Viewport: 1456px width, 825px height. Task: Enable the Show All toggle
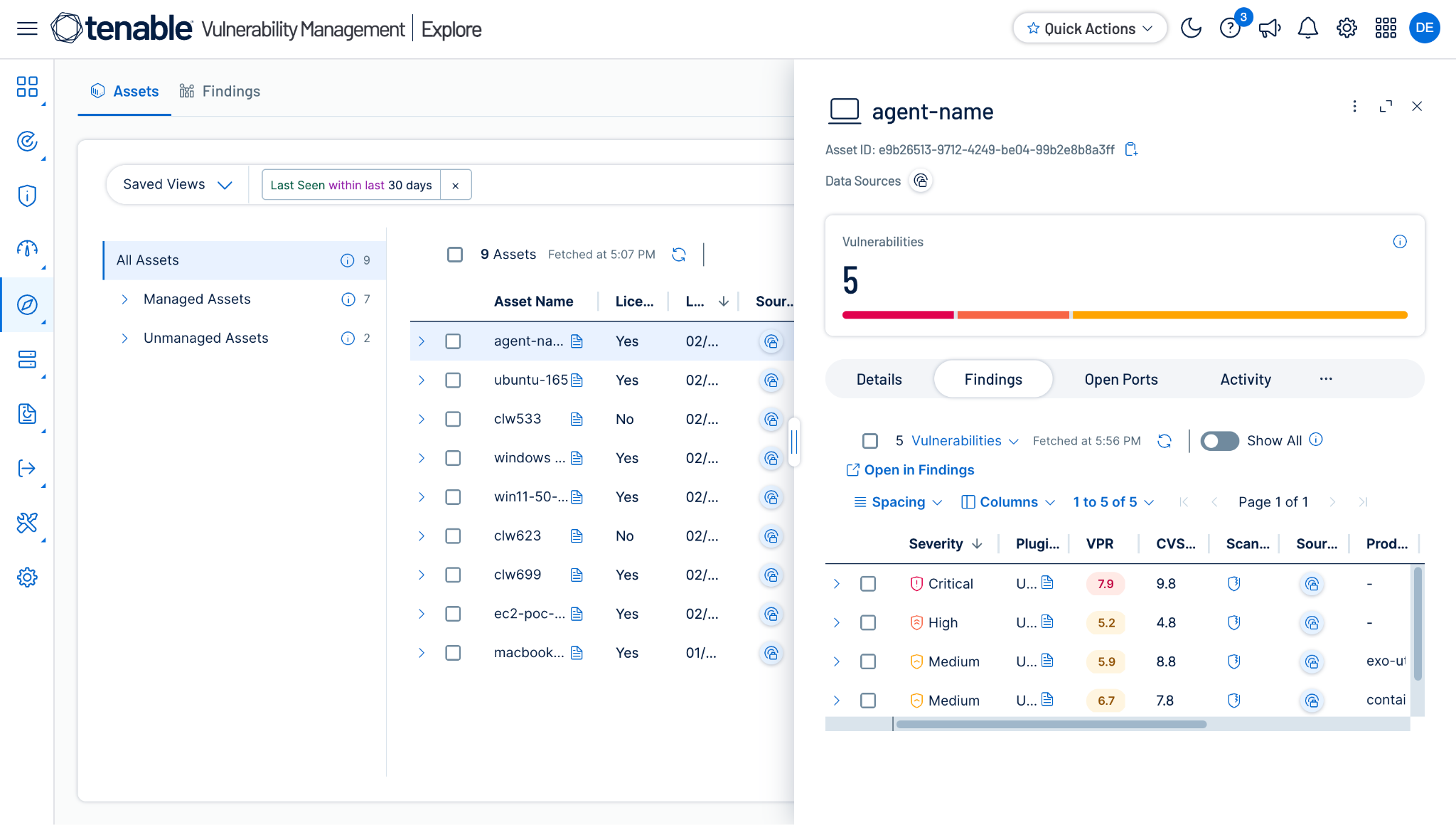tap(1220, 441)
